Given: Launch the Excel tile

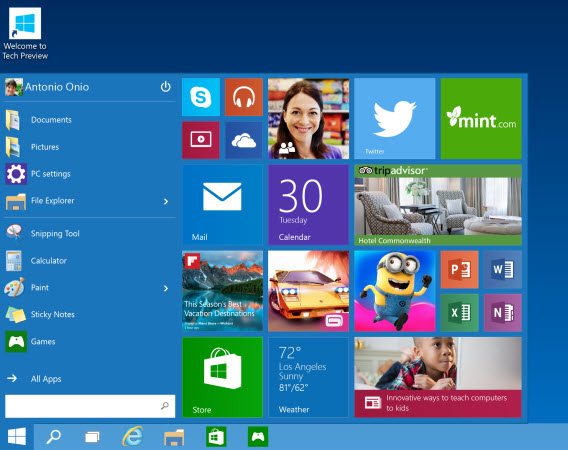Looking at the screenshot, I should click(x=459, y=313).
